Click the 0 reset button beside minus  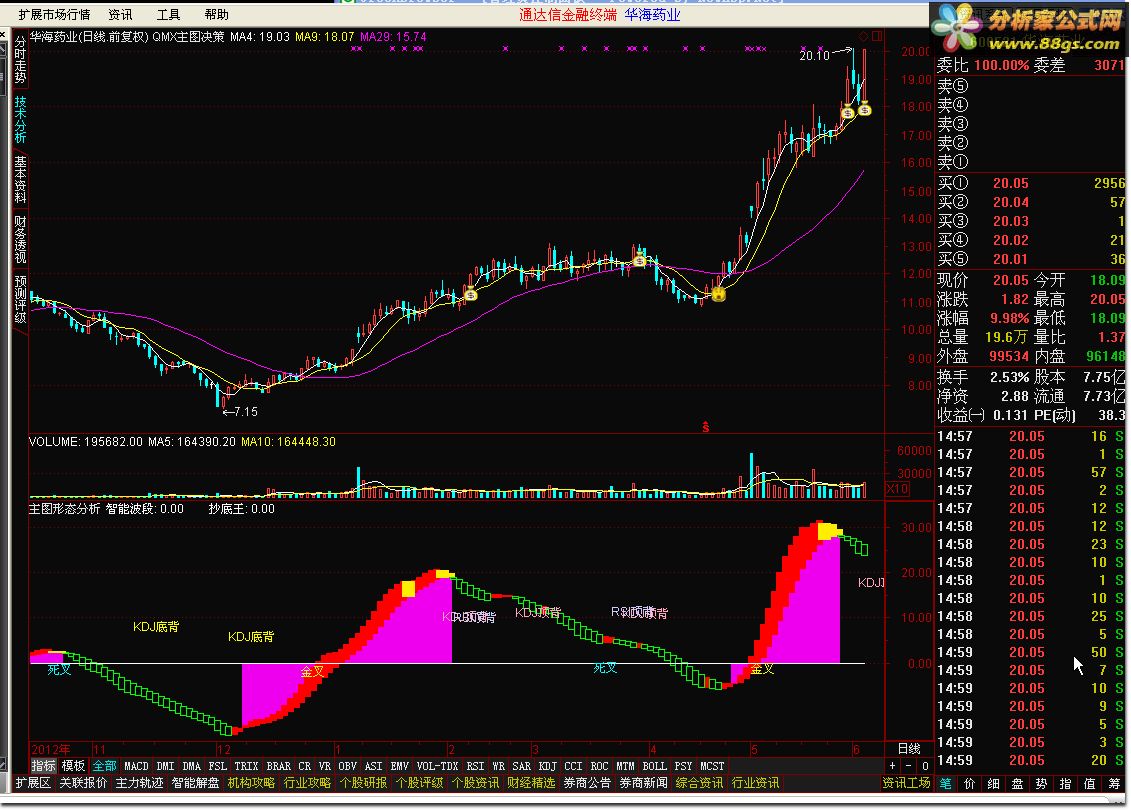coord(925,766)
